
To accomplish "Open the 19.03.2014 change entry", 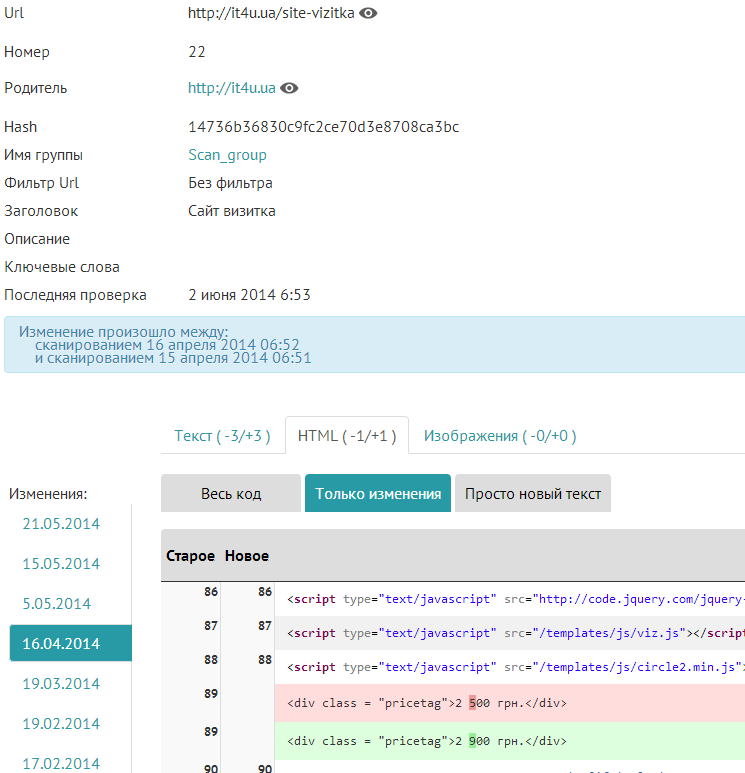I will [62, 684].
